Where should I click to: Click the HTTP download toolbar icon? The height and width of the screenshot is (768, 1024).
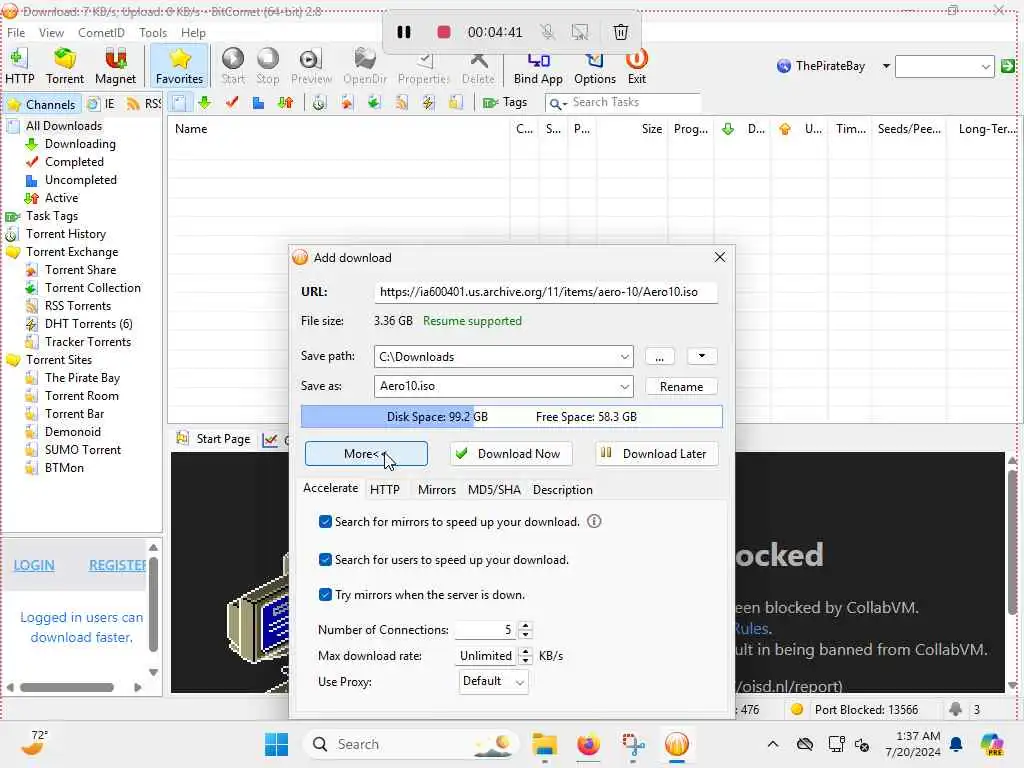20,66
